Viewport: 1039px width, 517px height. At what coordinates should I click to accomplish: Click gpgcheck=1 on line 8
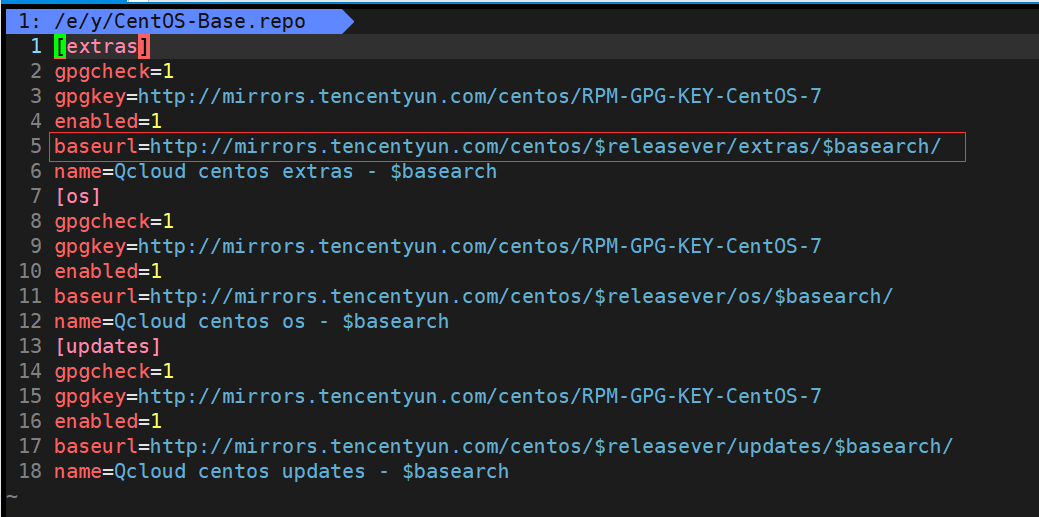[114, 221]
